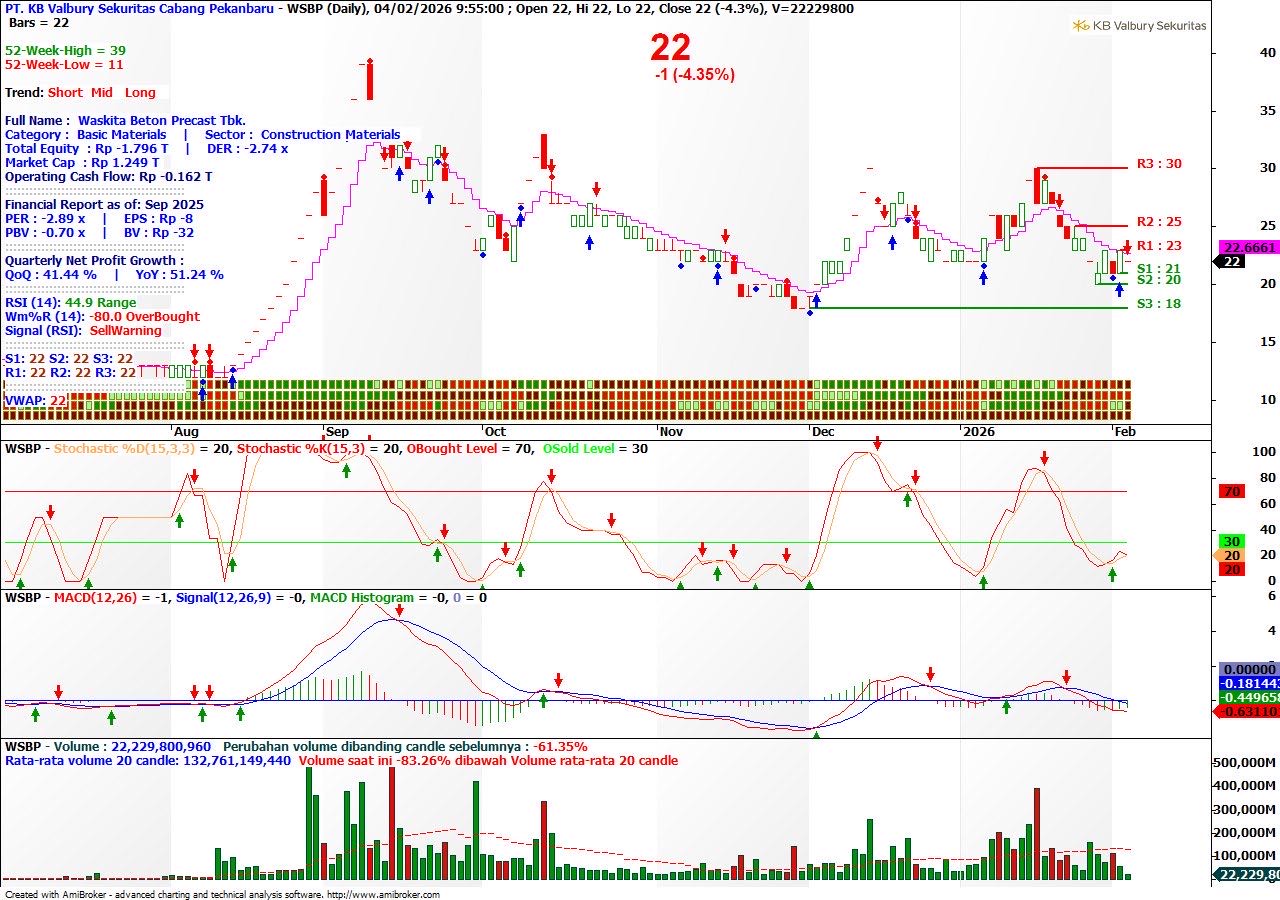The image size is (1280, 900).
Task: Select the "Volume : 22,229,800,960" reading
Action: 132,747
